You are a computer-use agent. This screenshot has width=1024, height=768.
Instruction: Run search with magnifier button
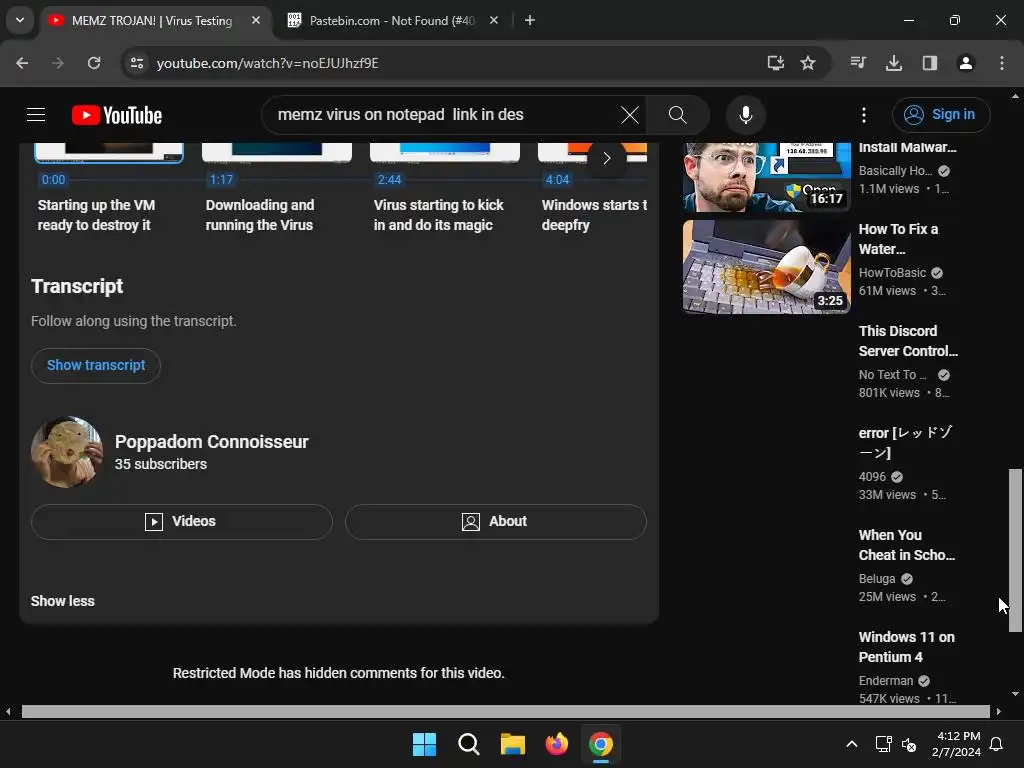tap(677, 115)
